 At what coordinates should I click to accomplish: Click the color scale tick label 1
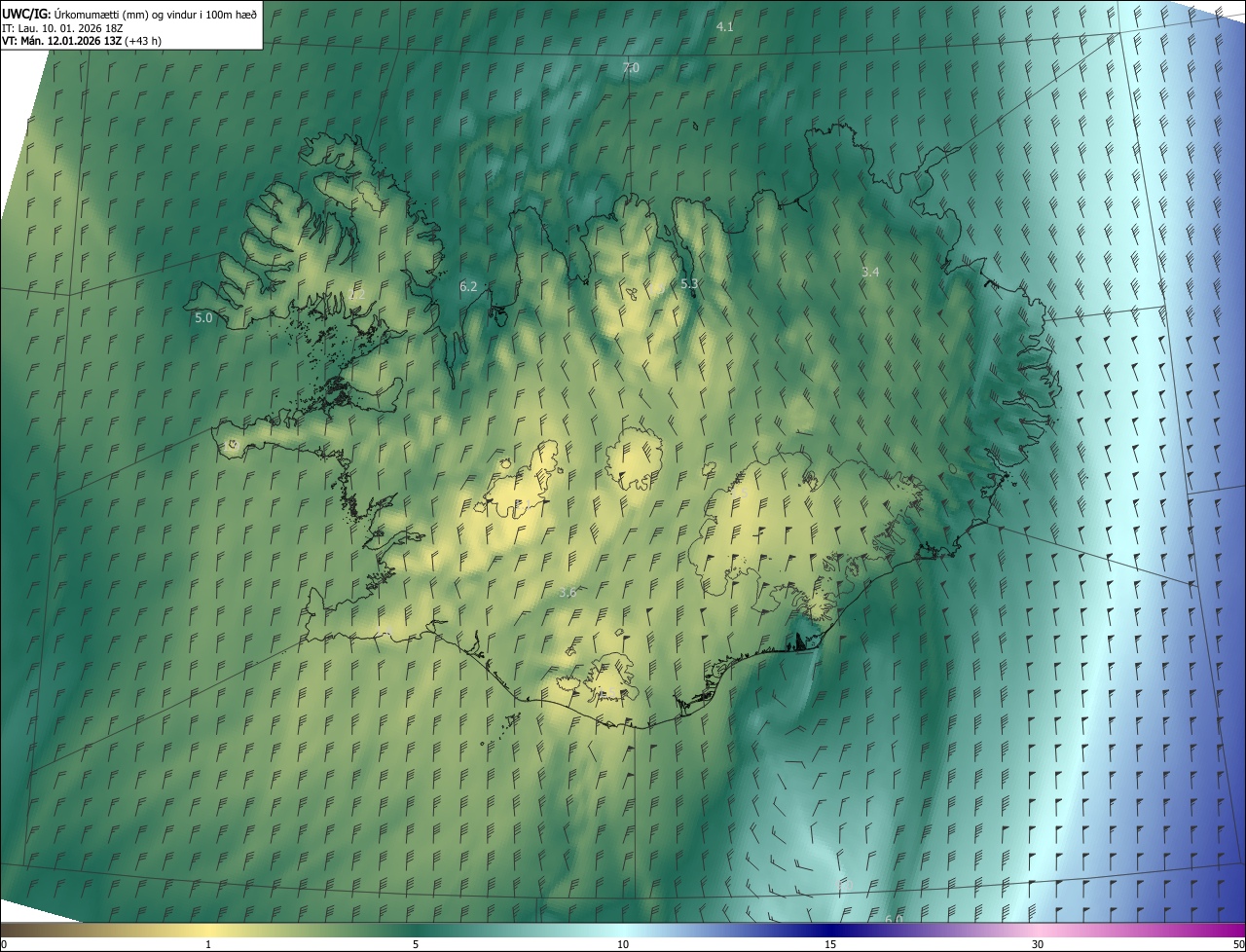208,944
